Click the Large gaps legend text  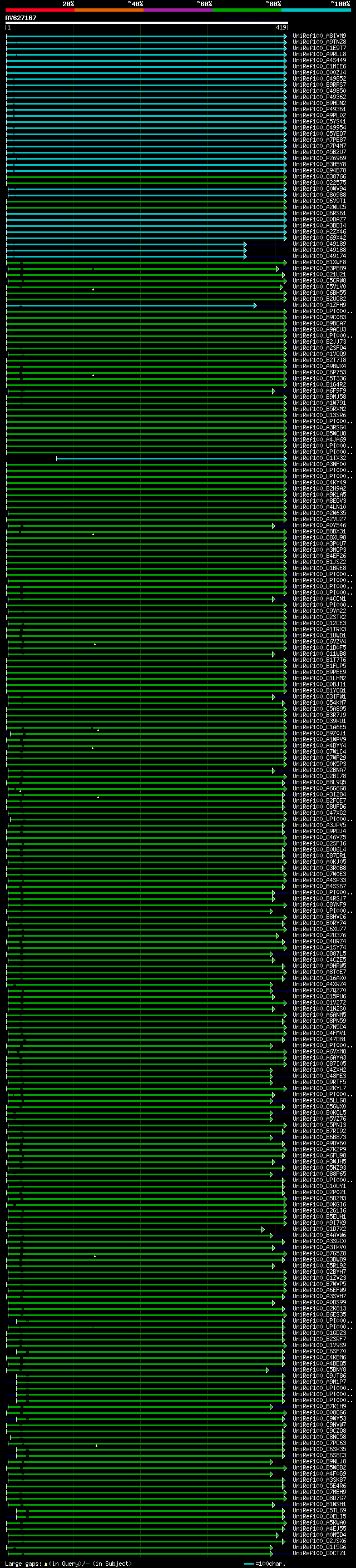(x=68, y=1564)
